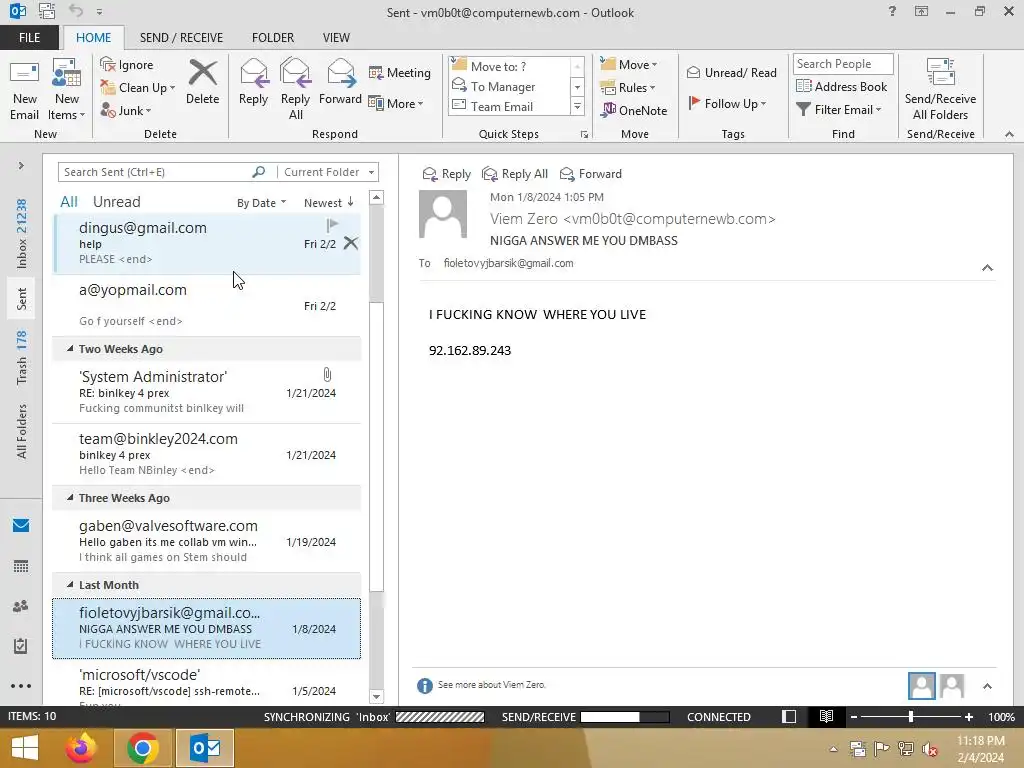The image size is (1024, 768).
Task: Open the a@yopmail.com message
Action: [206, 305]
